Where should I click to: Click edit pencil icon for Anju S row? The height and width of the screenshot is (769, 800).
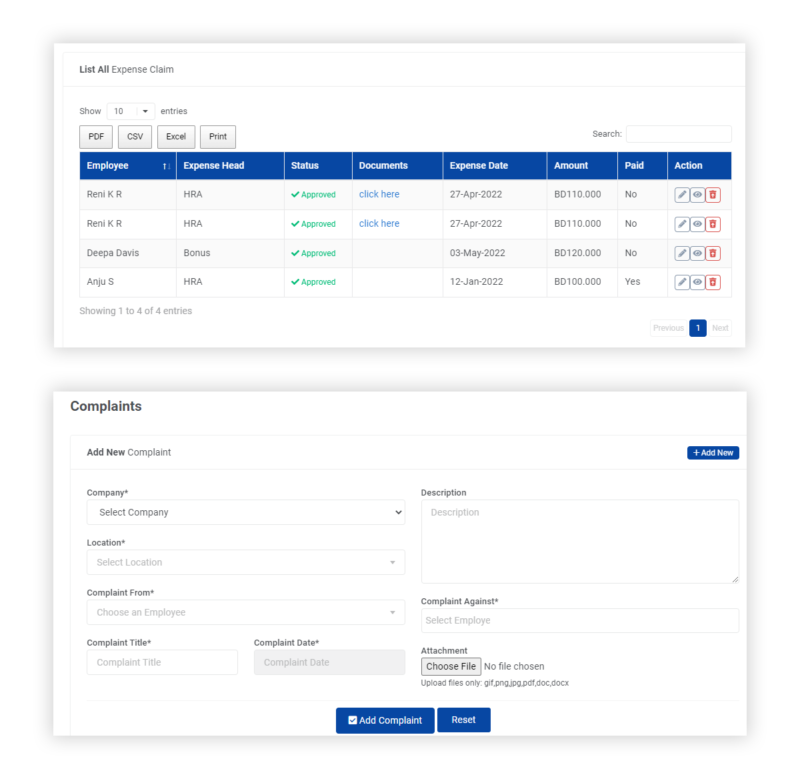tap(682, 283)
